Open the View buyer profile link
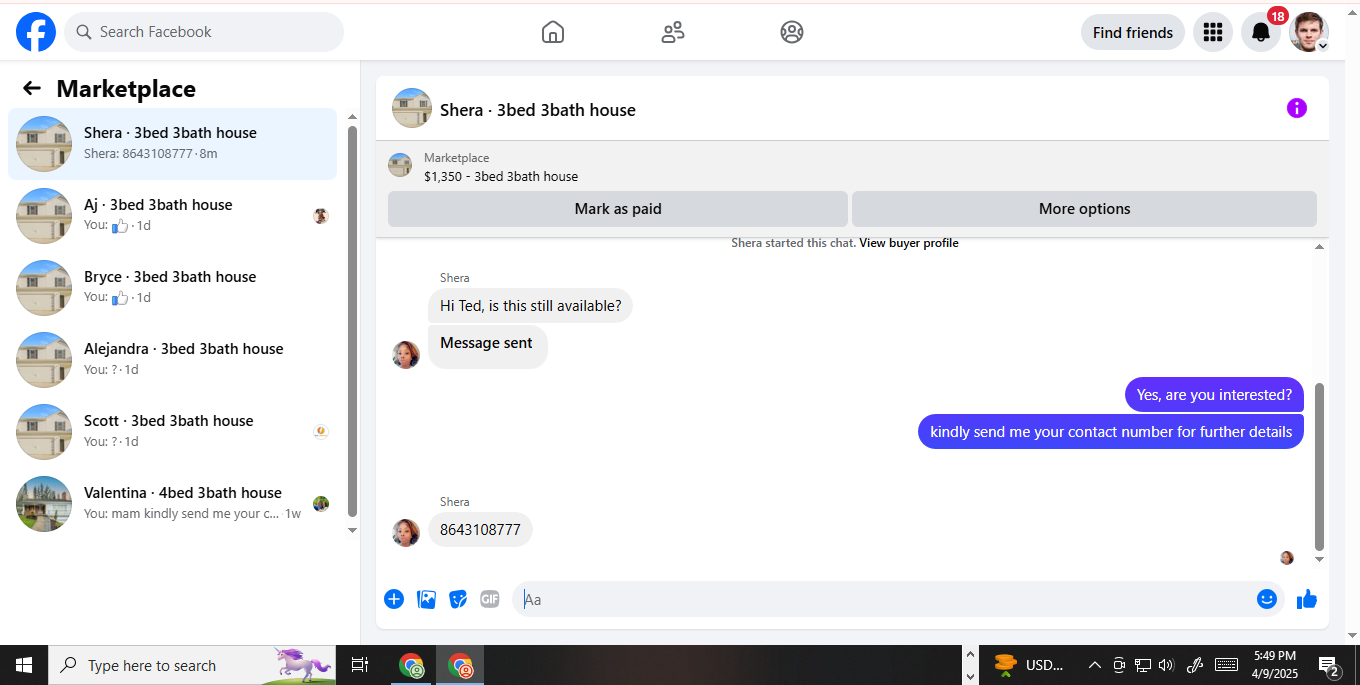 coord(909,243)
